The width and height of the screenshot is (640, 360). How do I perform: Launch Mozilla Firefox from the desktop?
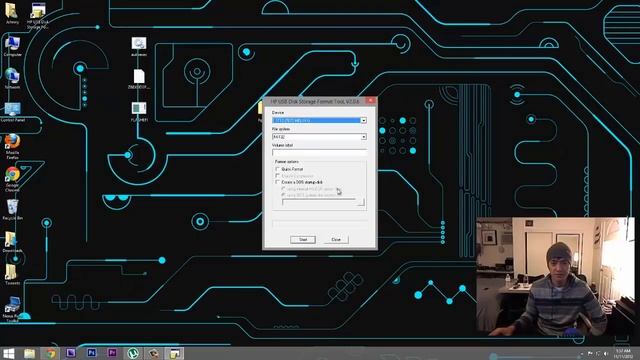pos(12,146)
